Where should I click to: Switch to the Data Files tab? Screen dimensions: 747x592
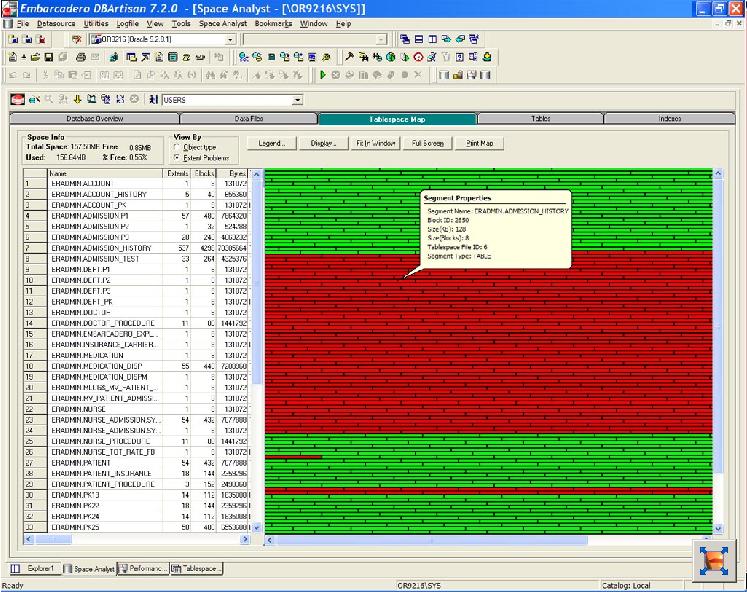coord(249,119)
